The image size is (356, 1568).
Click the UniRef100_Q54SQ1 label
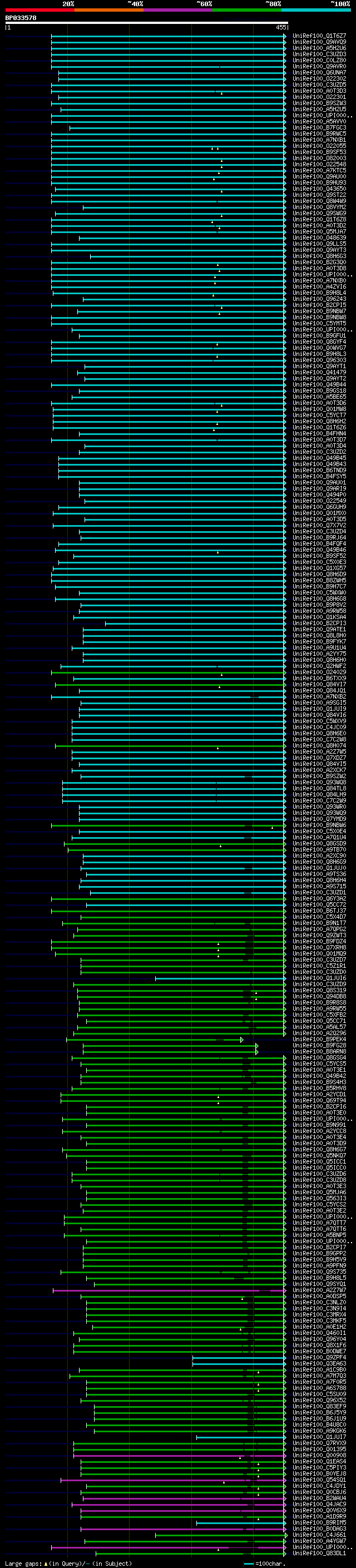[x=319, y=1480]
